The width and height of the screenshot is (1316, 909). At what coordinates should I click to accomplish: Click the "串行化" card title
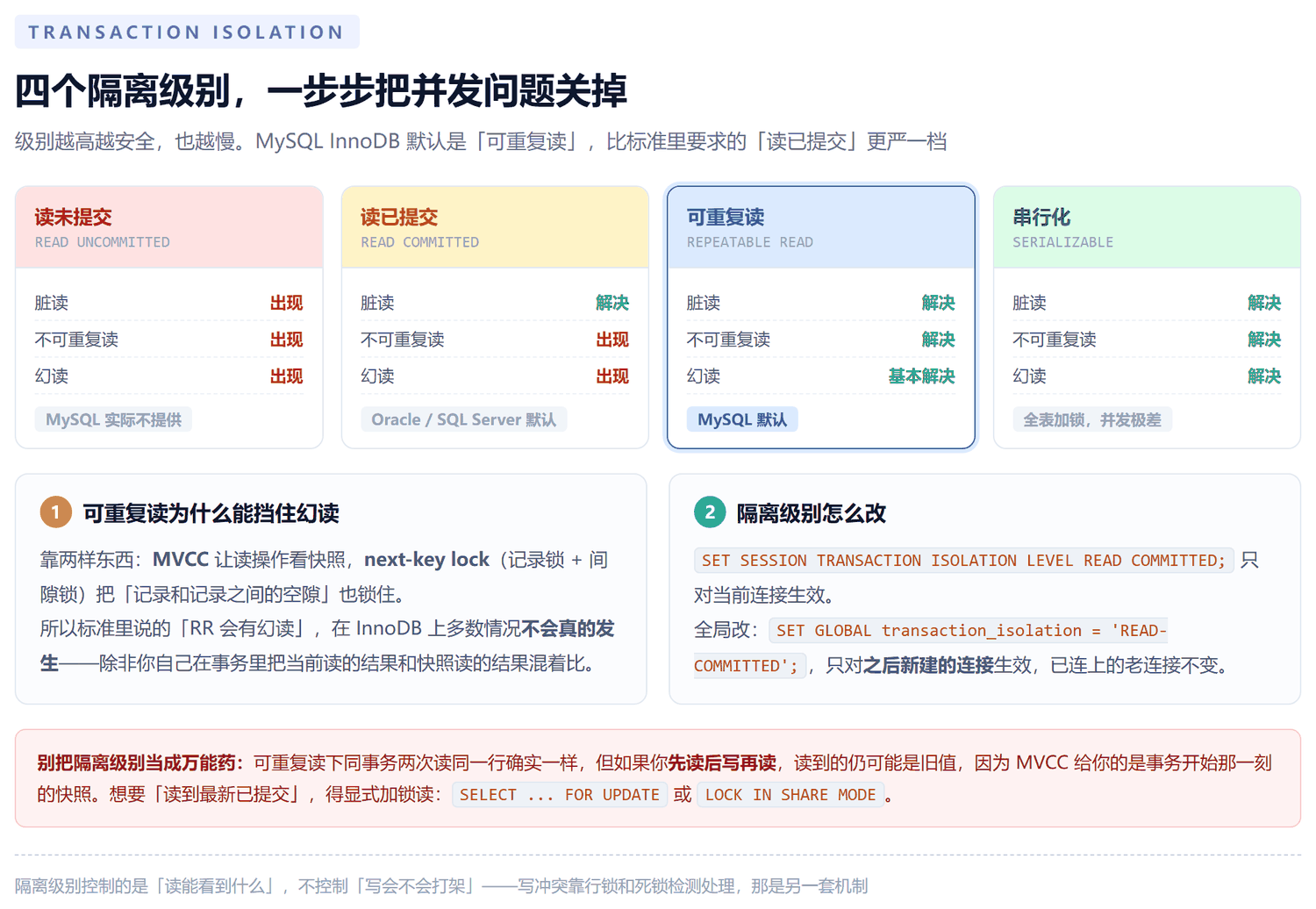pyautogui.click(x=1041, y=217)
